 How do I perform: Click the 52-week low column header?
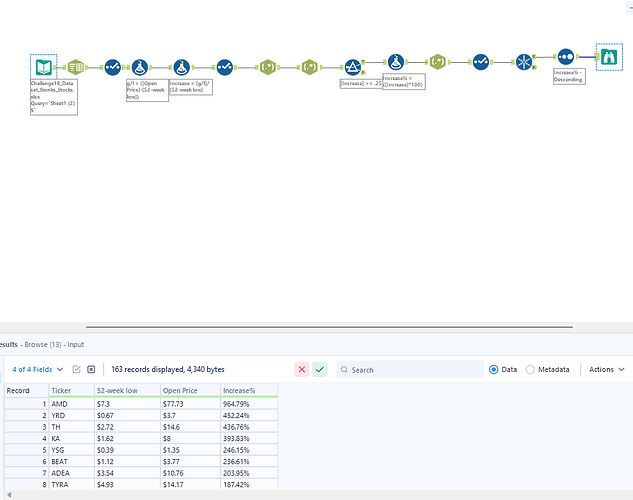click(x=127, y=391)
